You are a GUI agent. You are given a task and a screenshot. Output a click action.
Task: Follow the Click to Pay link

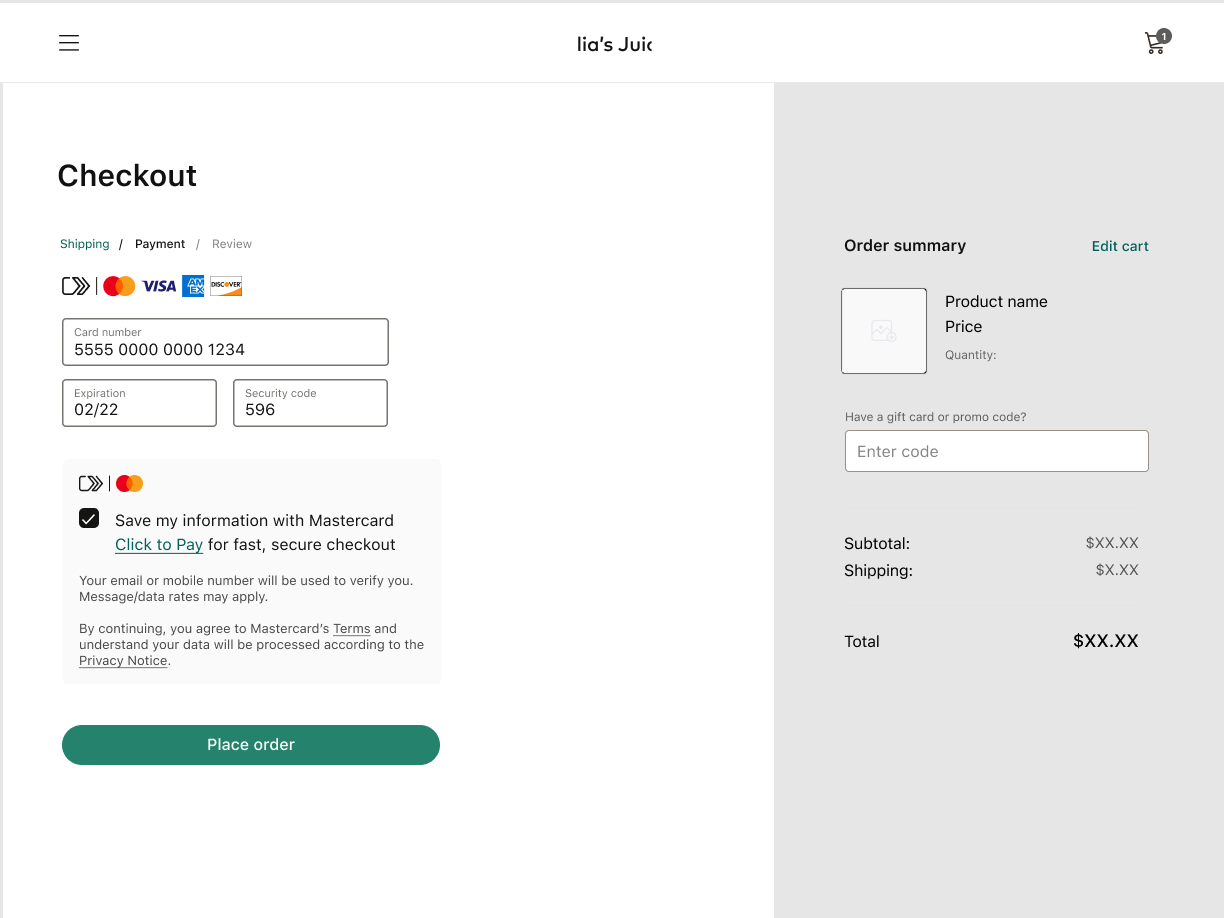[159, 545]
